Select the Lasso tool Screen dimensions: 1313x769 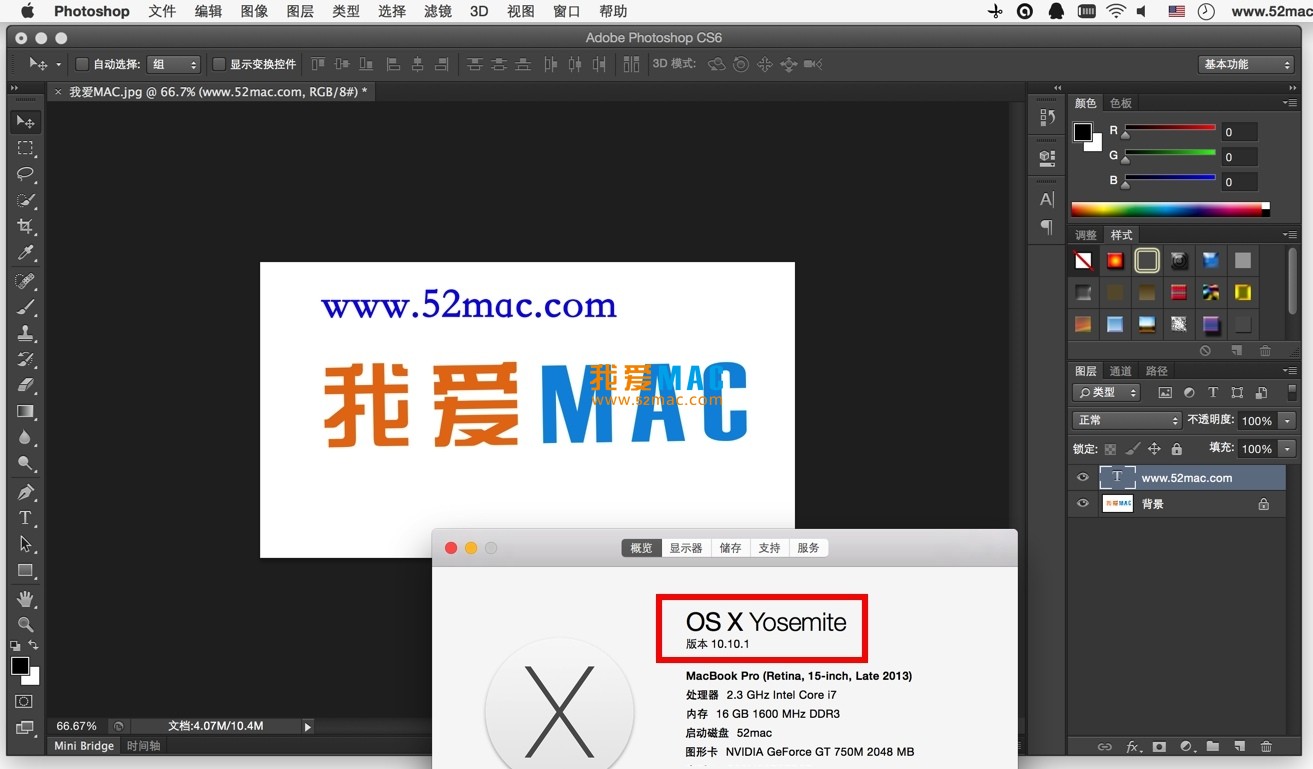(x=25, y=174)
